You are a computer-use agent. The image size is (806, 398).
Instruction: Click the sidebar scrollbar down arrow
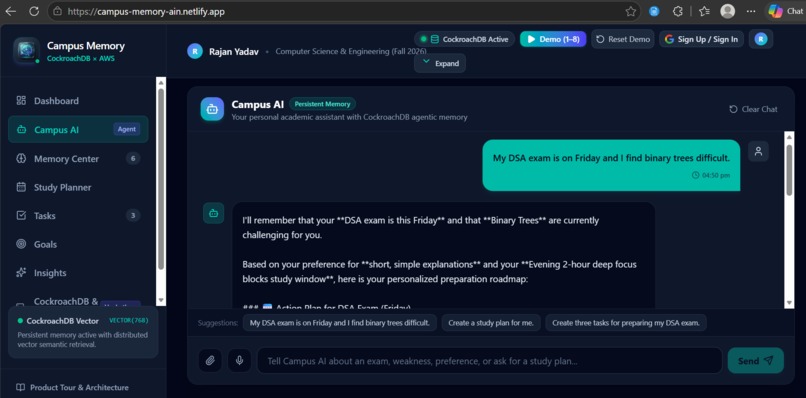(161, 300)
